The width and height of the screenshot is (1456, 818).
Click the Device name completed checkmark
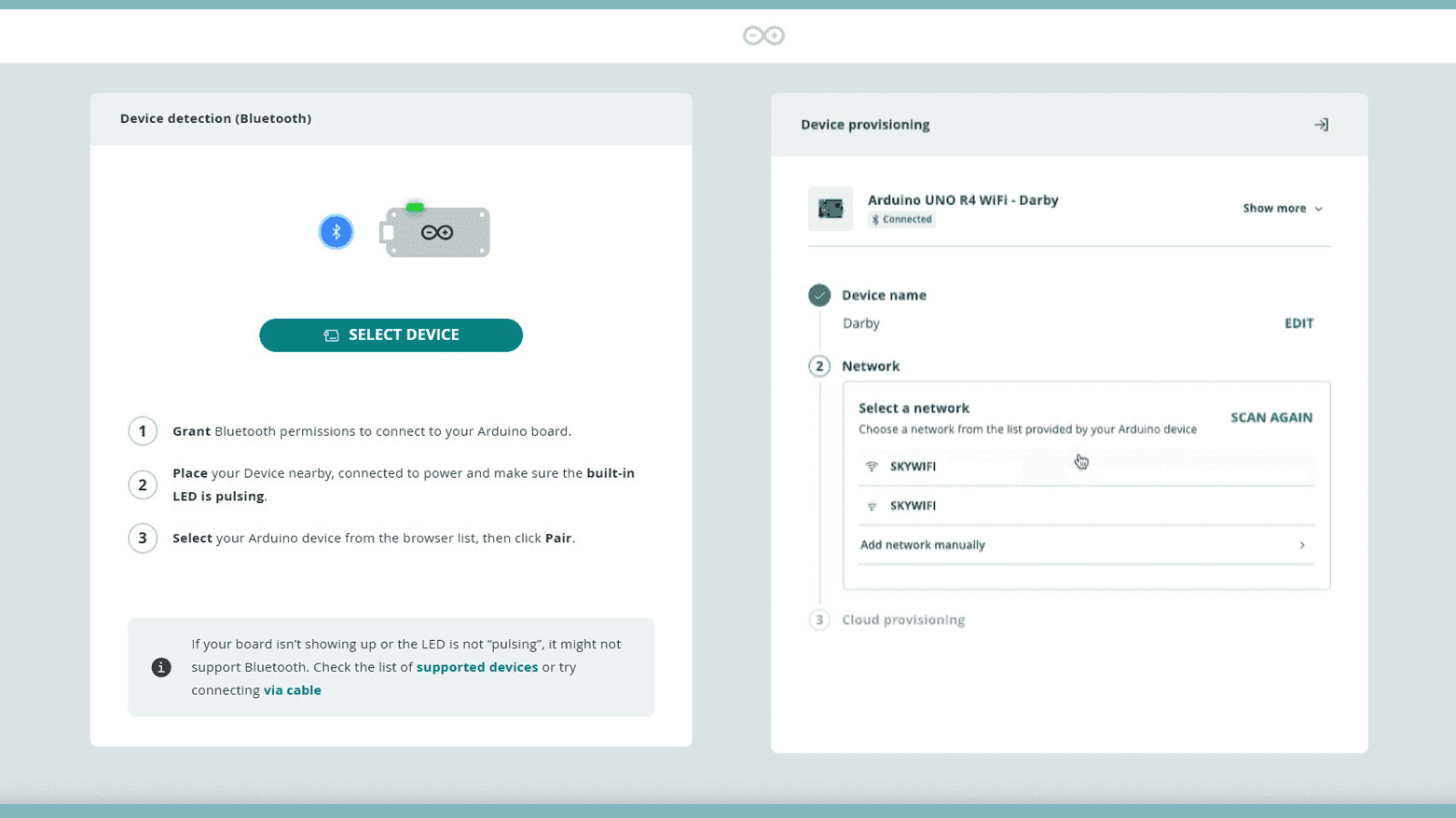819,295
